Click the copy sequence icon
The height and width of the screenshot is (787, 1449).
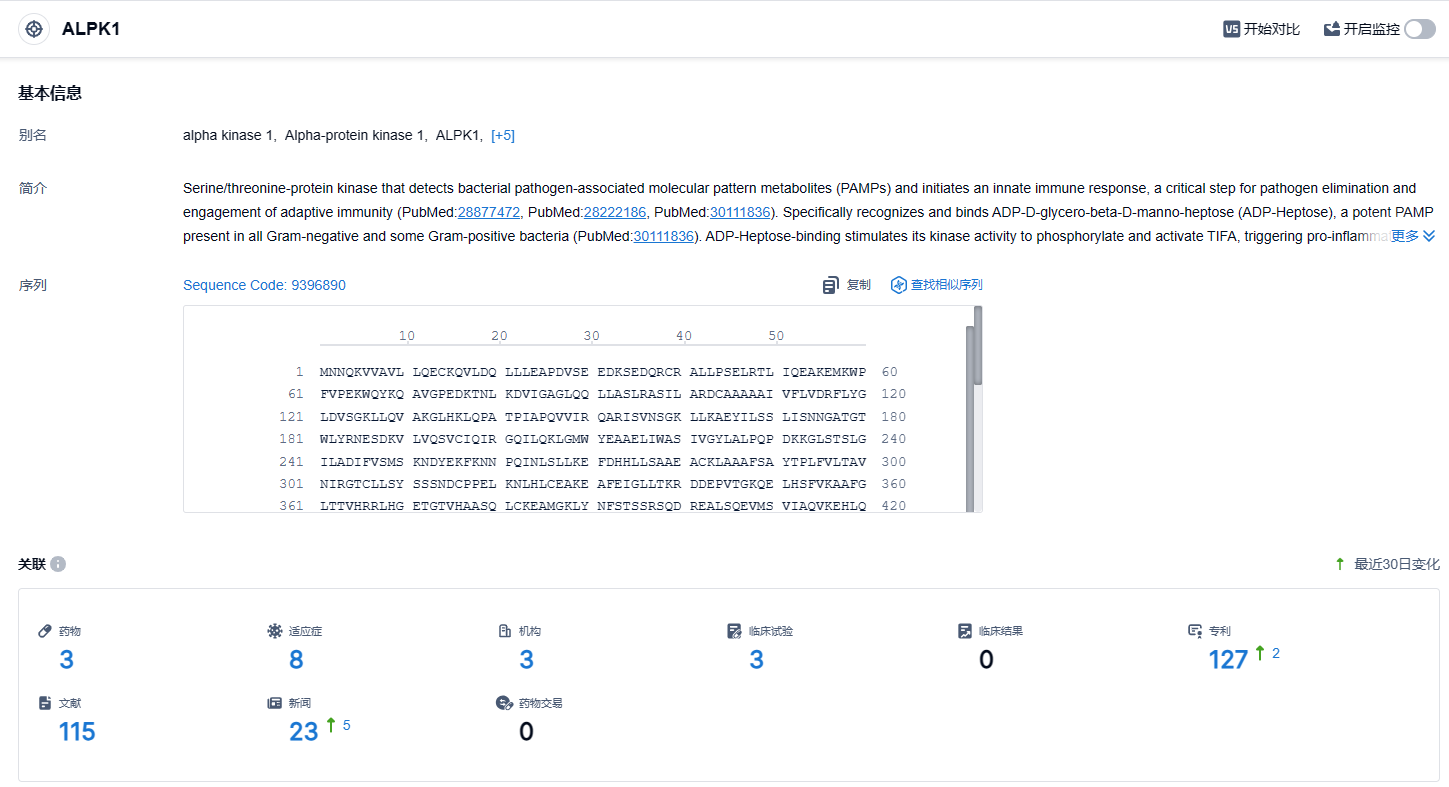pyautogui.click(x=830, y=286)
